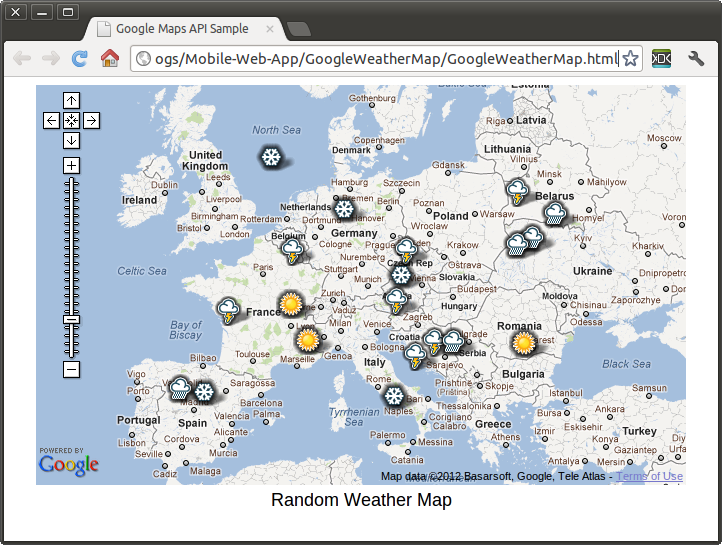This screenshot has width=722, height=545.
Task: Click the thunderstorm marker over Belgium
Action: (292, 251)
